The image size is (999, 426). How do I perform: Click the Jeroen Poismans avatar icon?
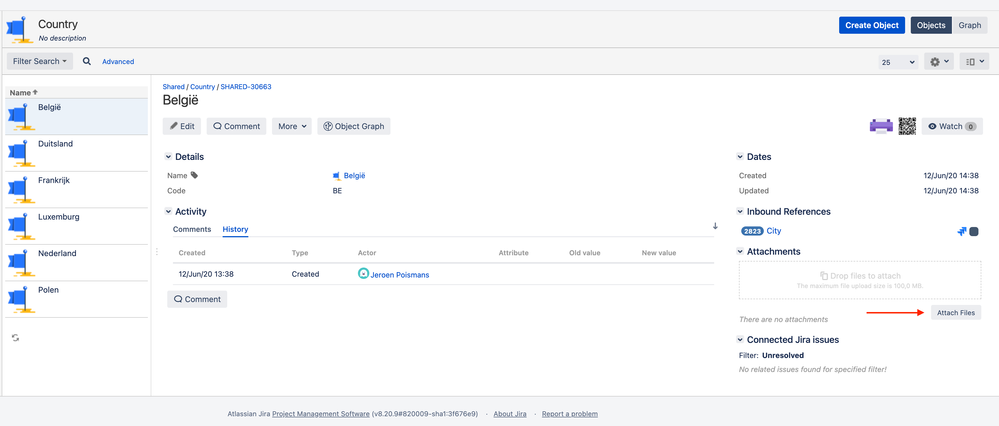click(x=363, y=274)
